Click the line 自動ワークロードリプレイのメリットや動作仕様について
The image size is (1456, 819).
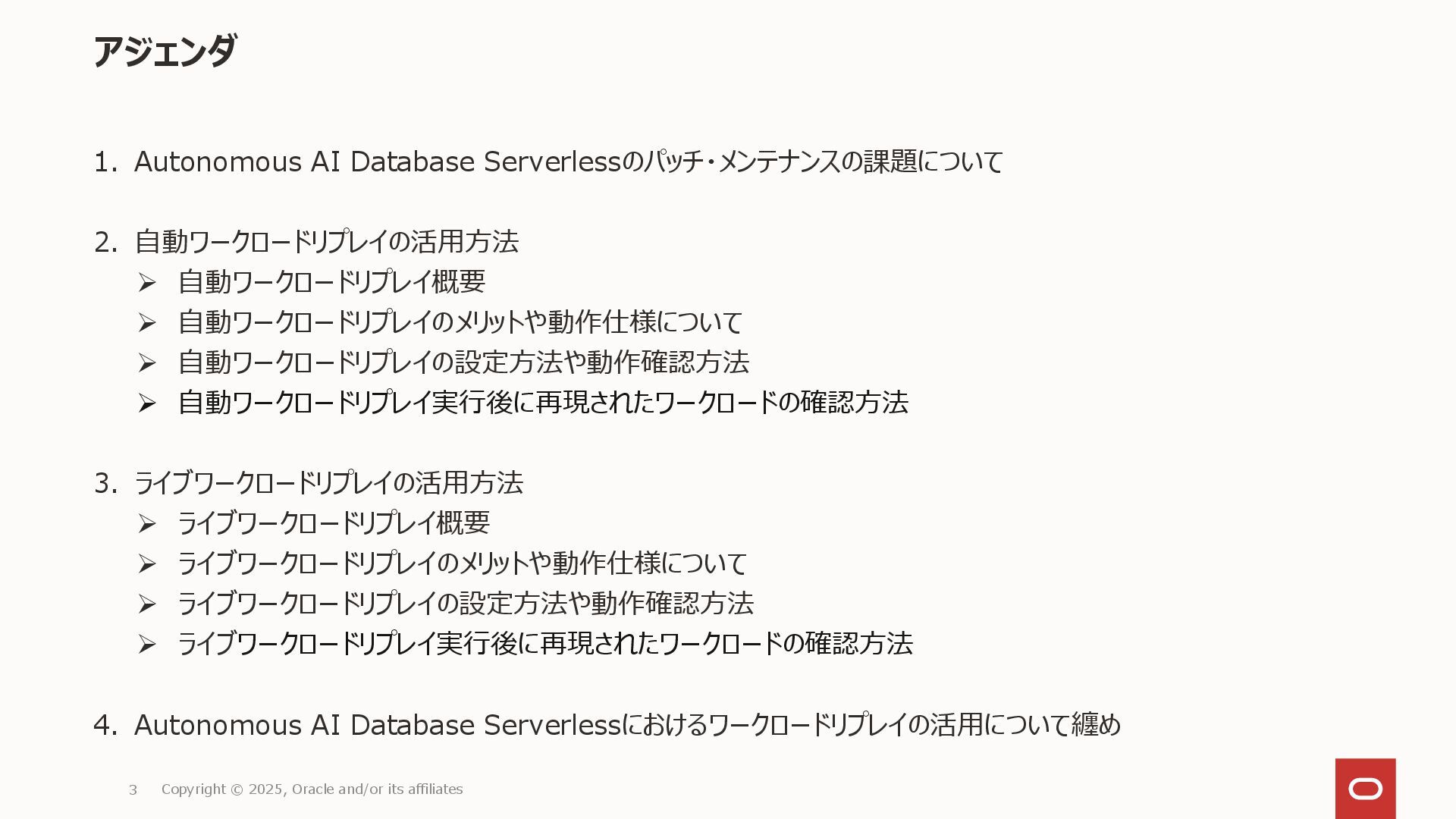460,322
